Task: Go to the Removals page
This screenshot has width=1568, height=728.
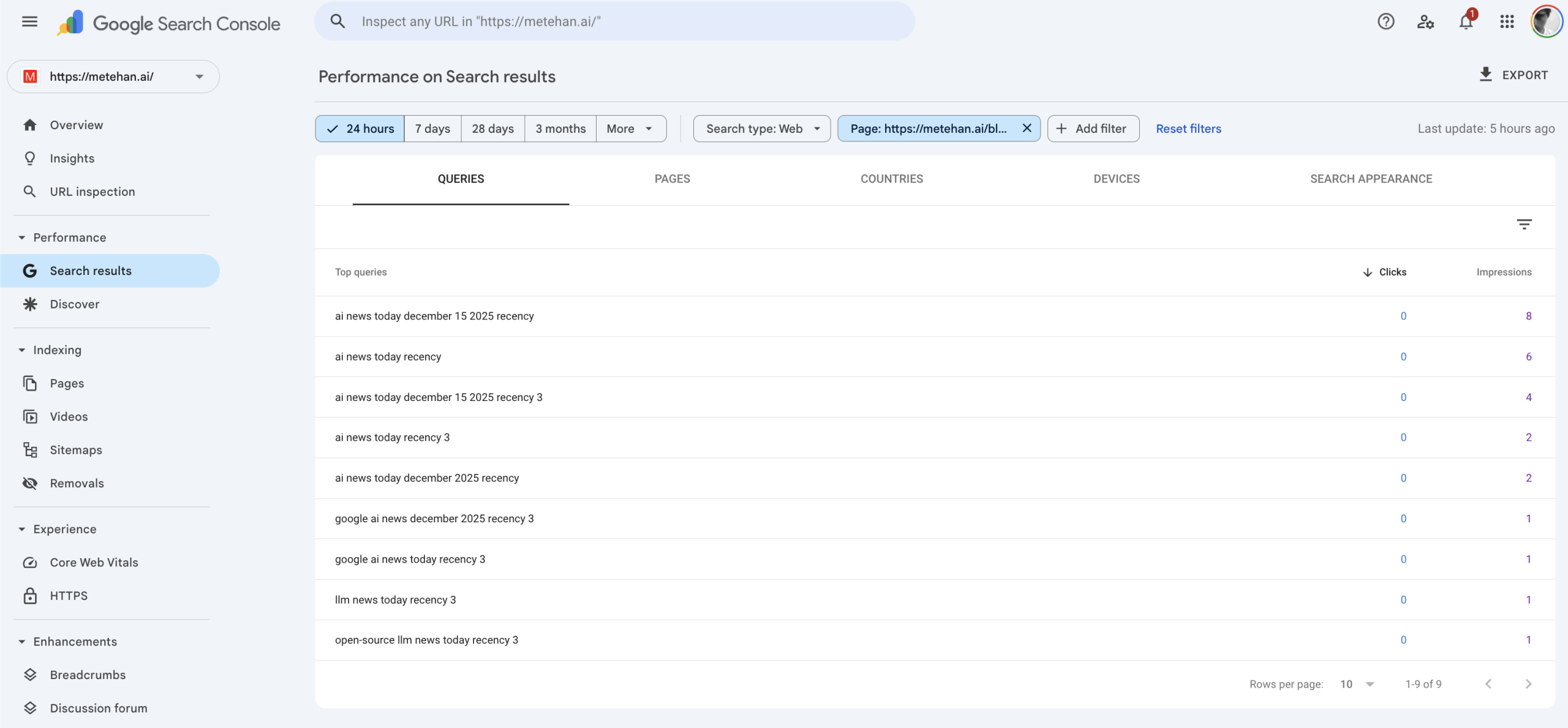Action: point(77,483)
